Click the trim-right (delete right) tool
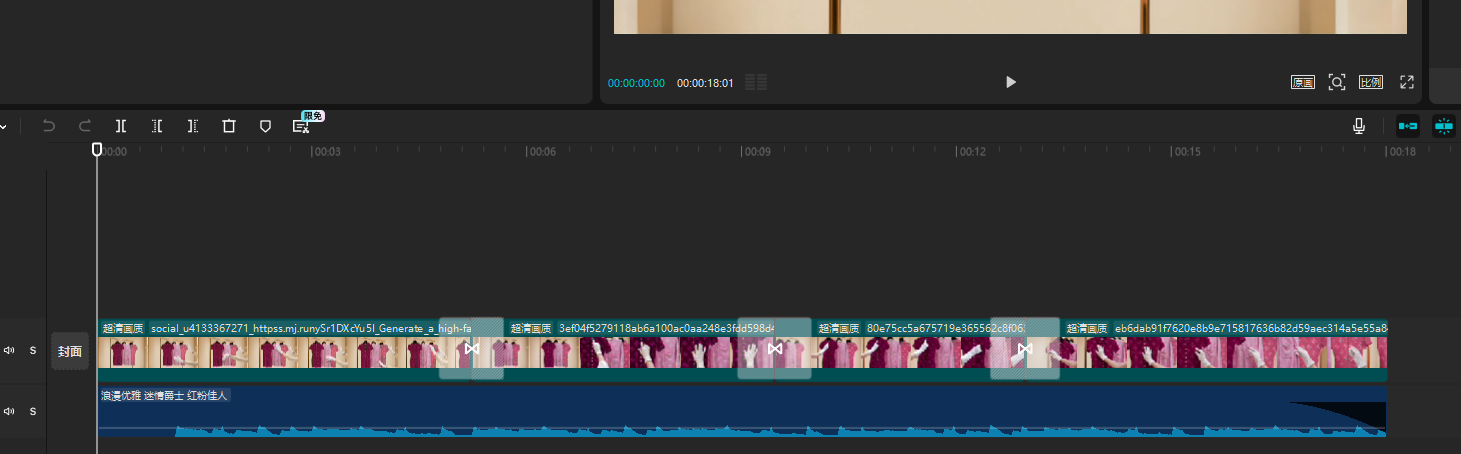This screenshot has height=454, width=1461. click(x=193, y=126)
